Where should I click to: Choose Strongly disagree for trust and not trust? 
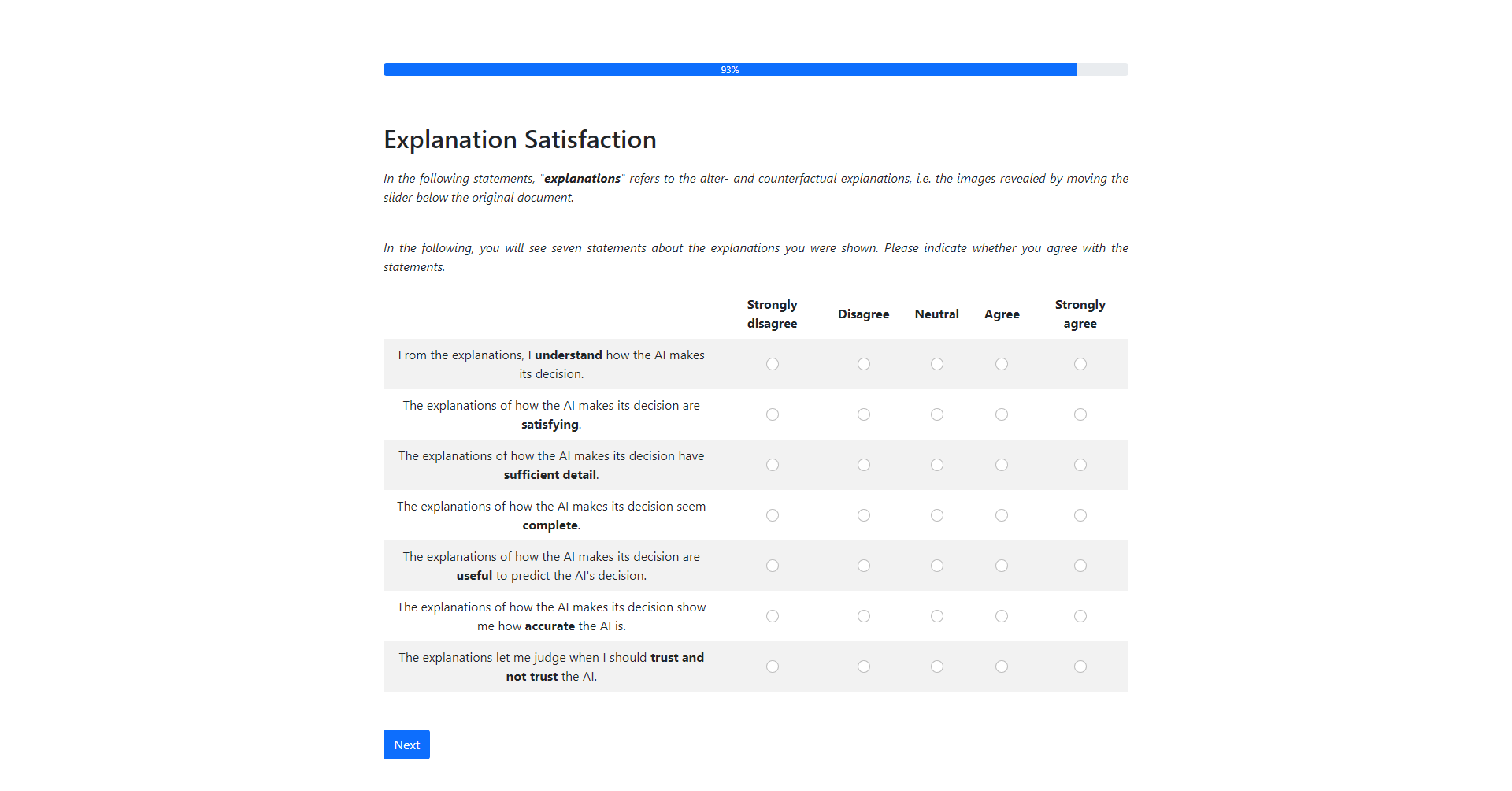coord(772,667)
